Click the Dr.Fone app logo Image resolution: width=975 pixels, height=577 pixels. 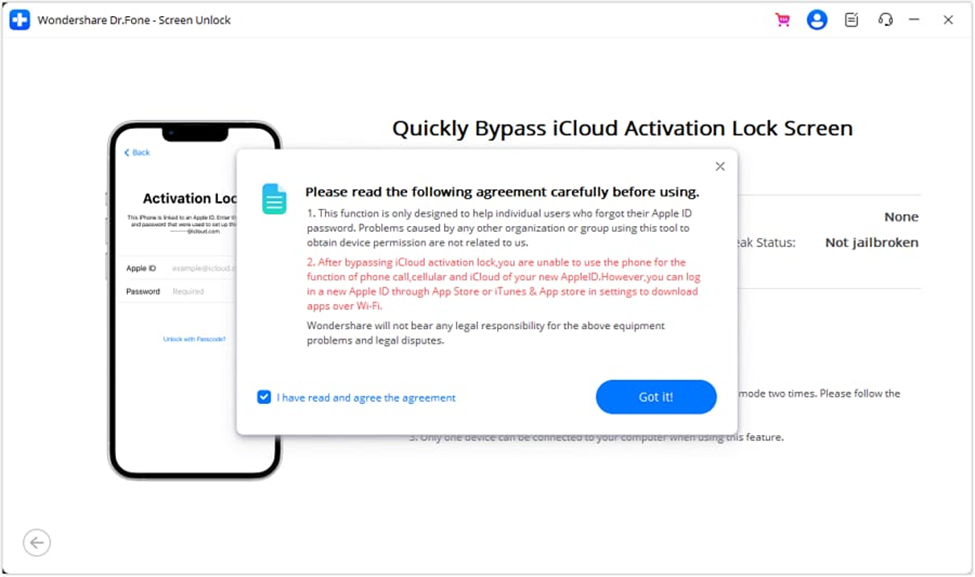20,20
